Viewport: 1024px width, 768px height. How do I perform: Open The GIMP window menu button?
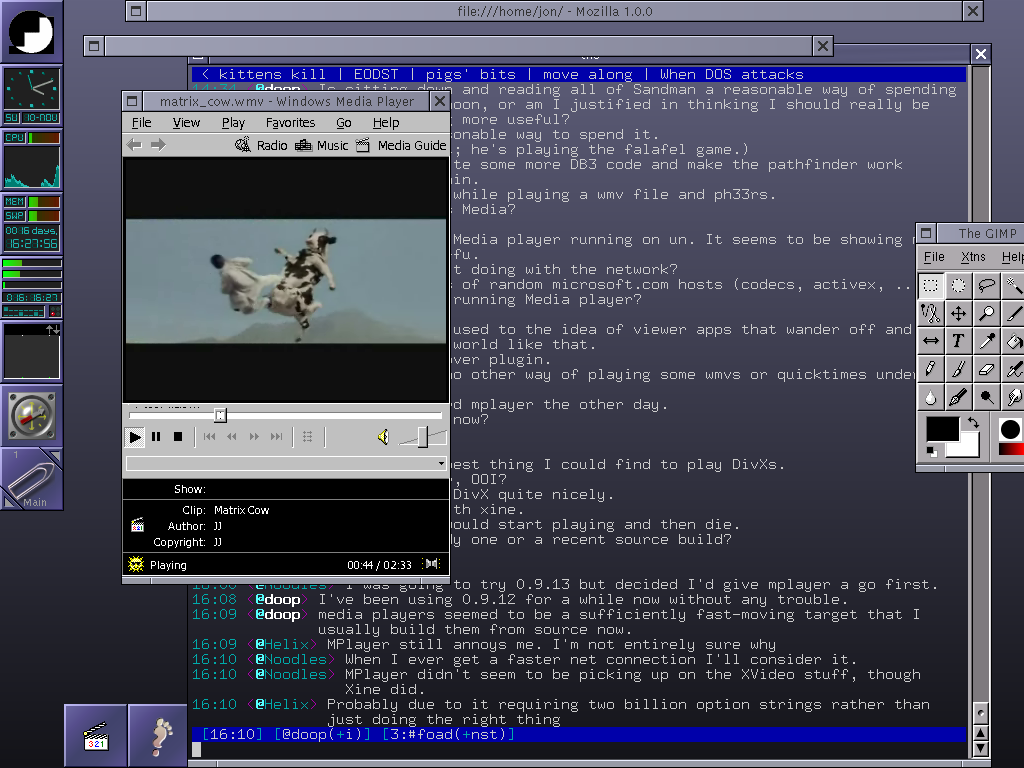coord(926,233)
